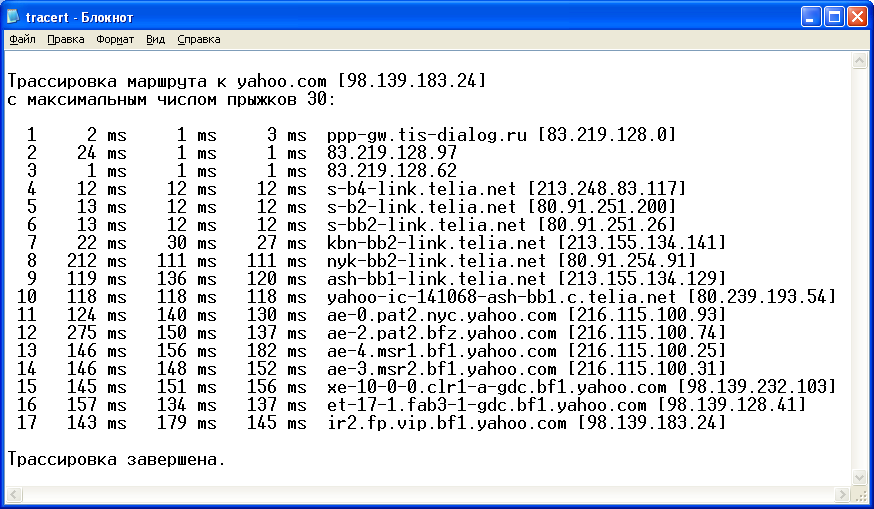Open the Вид menu

coord(156,40)
